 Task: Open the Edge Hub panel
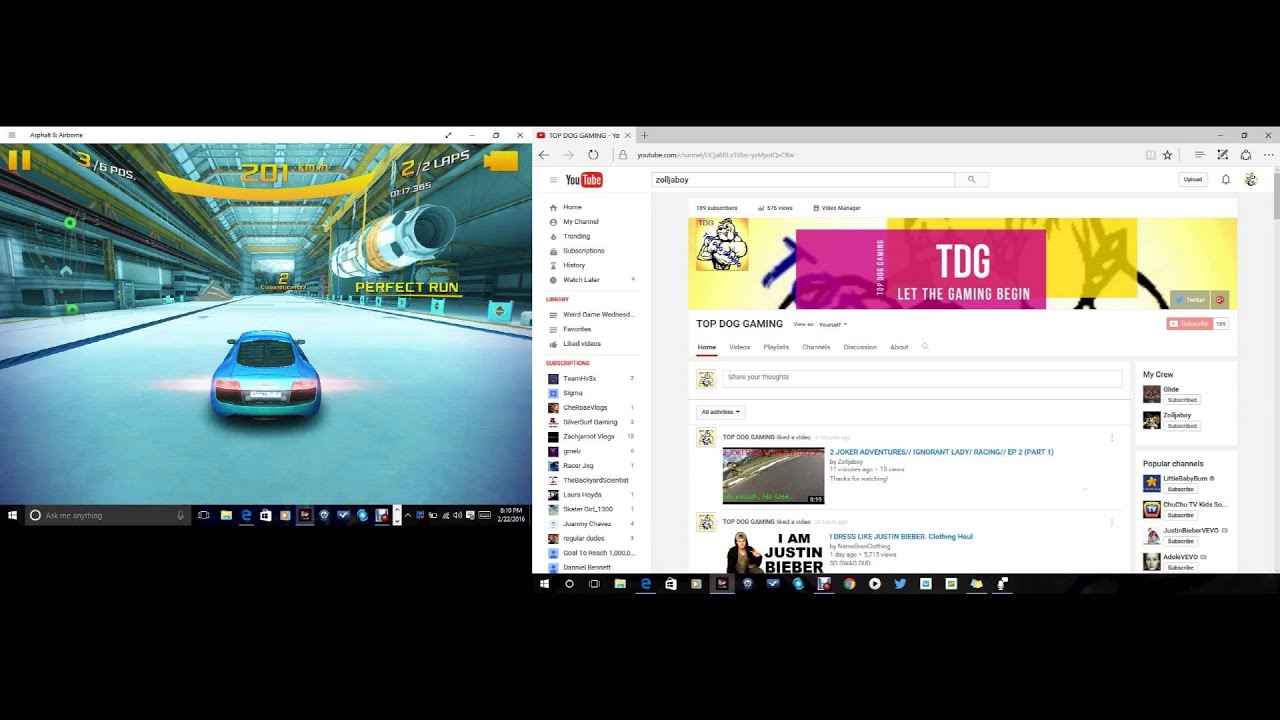click(1199, 155)
